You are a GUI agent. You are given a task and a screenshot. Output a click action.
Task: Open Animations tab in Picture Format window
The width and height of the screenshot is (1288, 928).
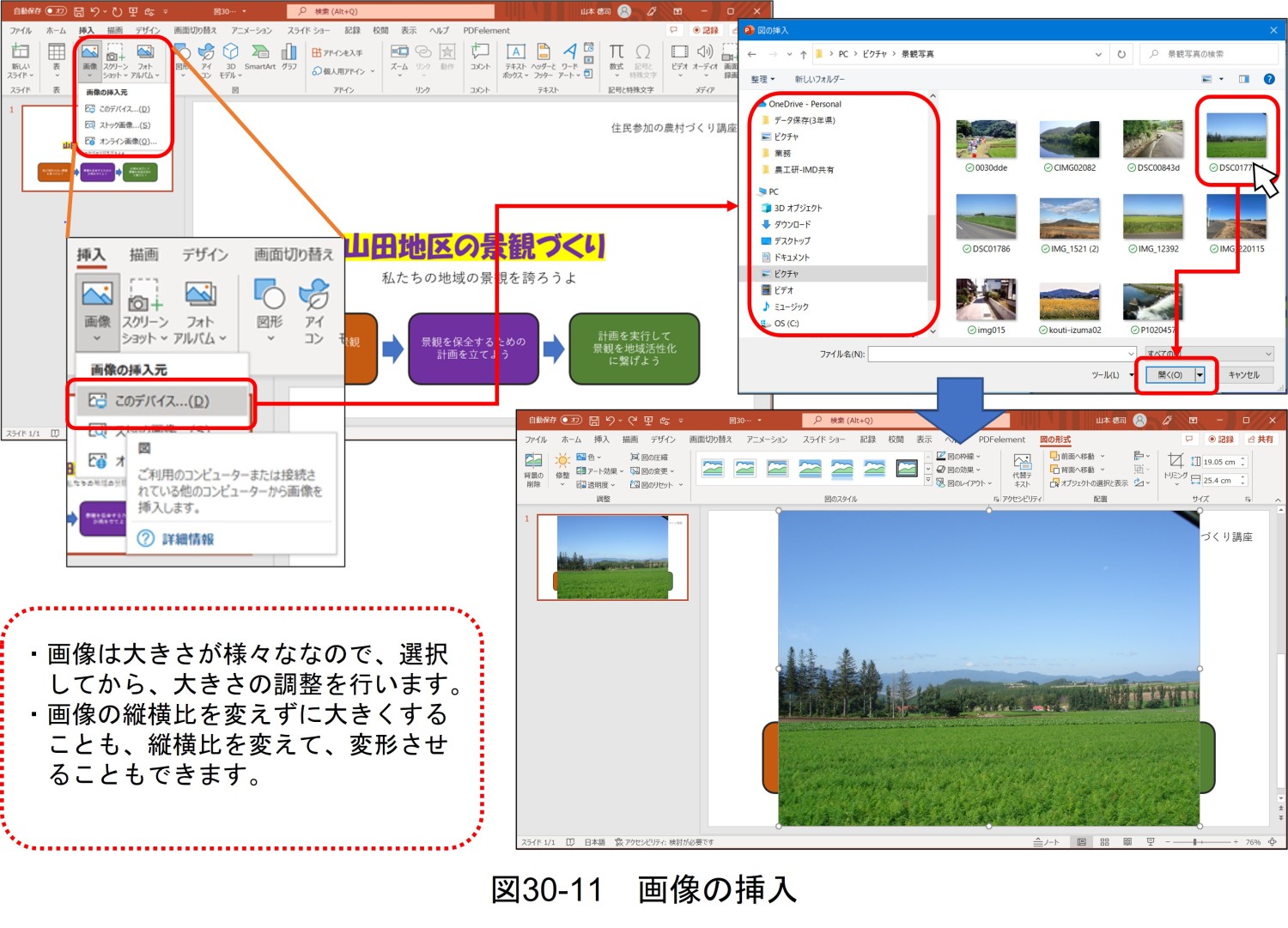[x=767, y=440]
